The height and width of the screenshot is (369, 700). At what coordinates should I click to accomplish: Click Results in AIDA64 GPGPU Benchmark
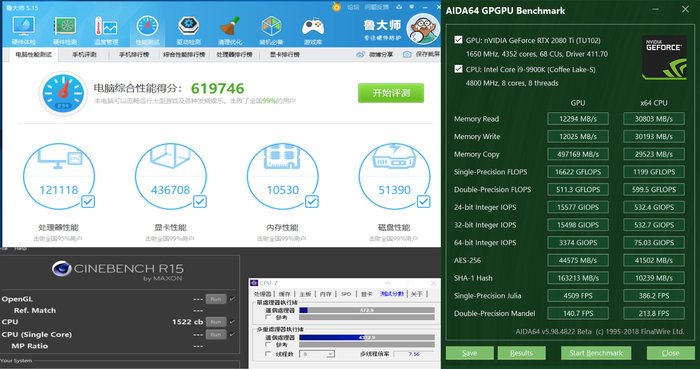521,353
